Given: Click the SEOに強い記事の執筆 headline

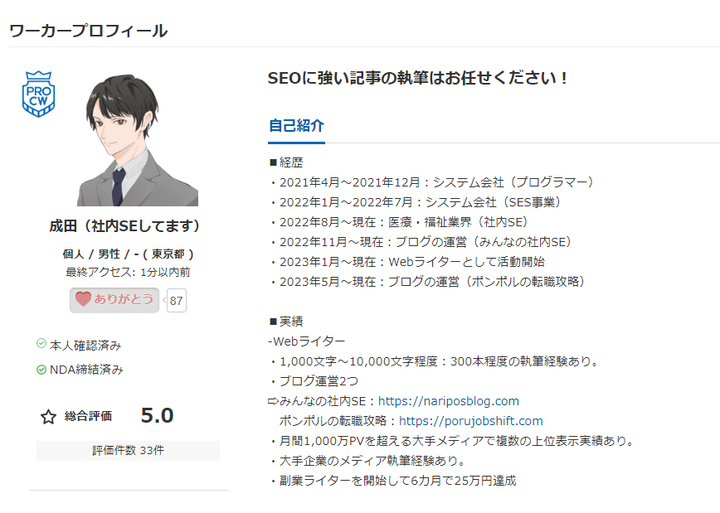Looking at the screenshot, I should click(x=417, y=78).
